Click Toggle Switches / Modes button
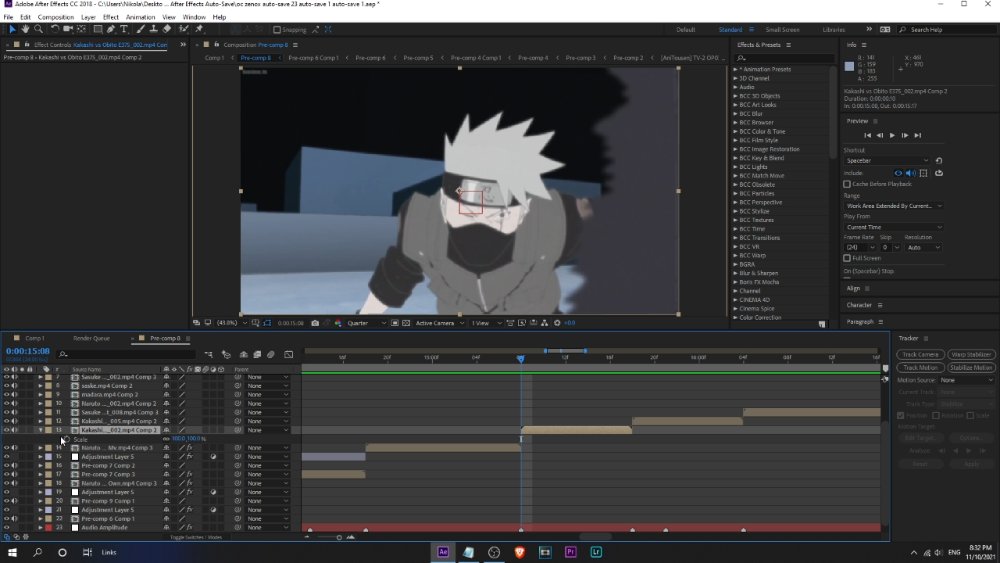Screen dimensions: 1000x563 coord(196,537)
